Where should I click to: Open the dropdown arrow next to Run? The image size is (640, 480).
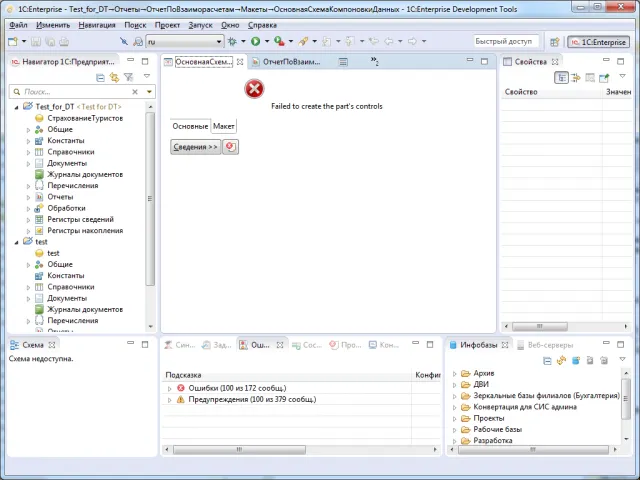tap(267, 41)
